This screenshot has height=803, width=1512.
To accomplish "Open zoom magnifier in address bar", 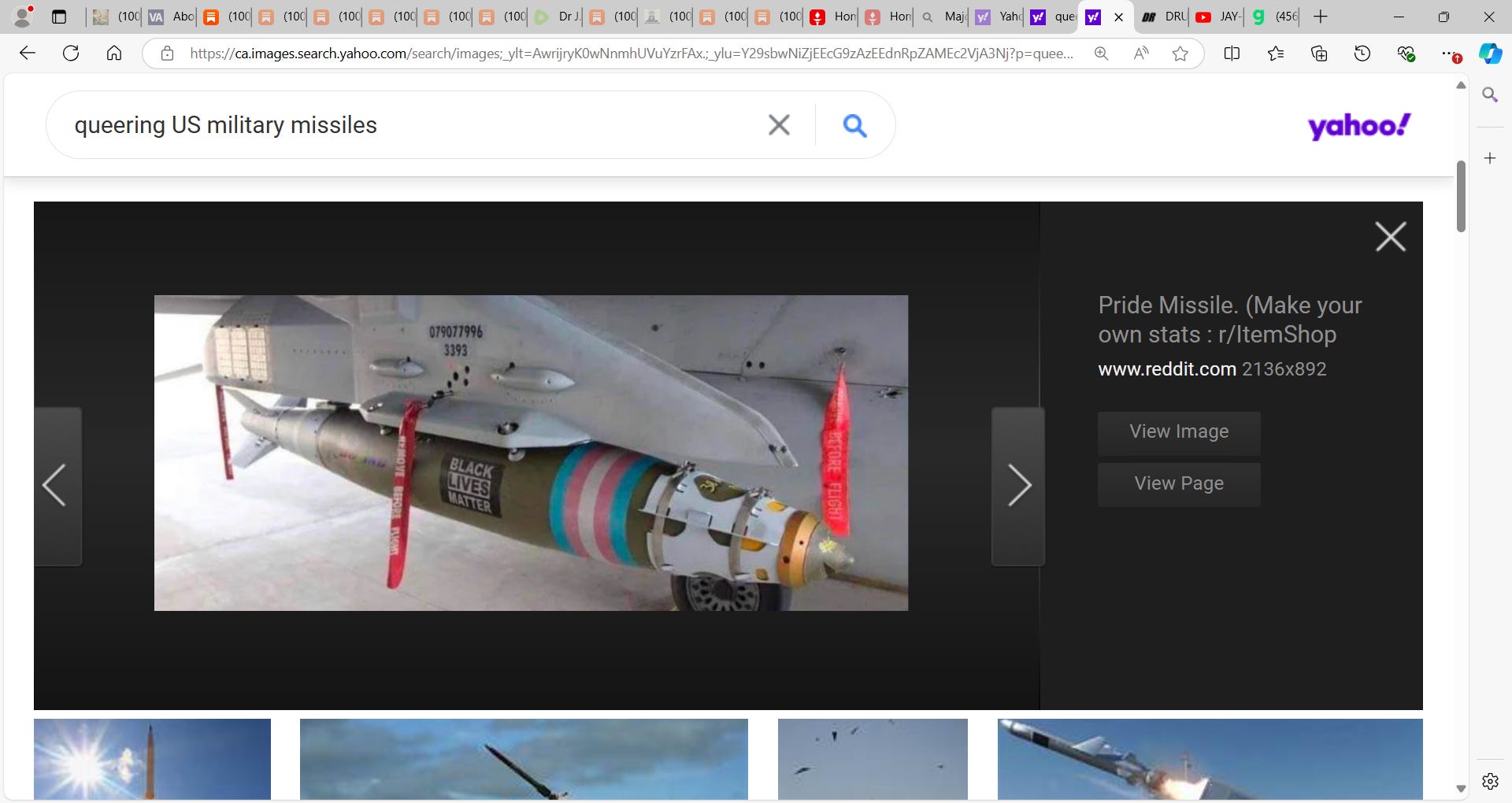I will pyautogui.click(x=1101, y=54).
